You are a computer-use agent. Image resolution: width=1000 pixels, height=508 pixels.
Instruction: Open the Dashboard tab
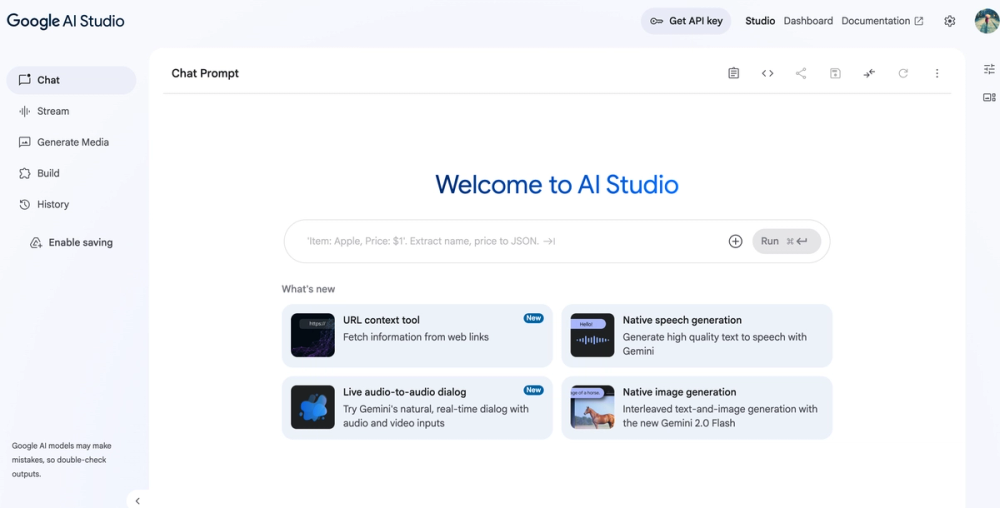click(x=808, y=21)
